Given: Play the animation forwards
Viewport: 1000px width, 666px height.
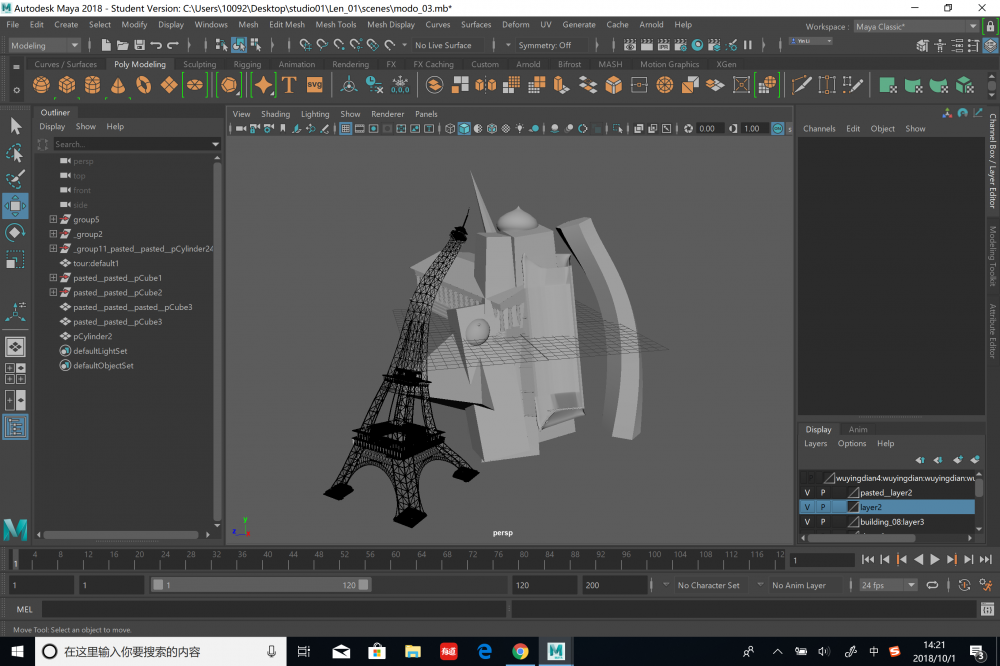Looking at the screenshot, I should (x=935, y=559).
